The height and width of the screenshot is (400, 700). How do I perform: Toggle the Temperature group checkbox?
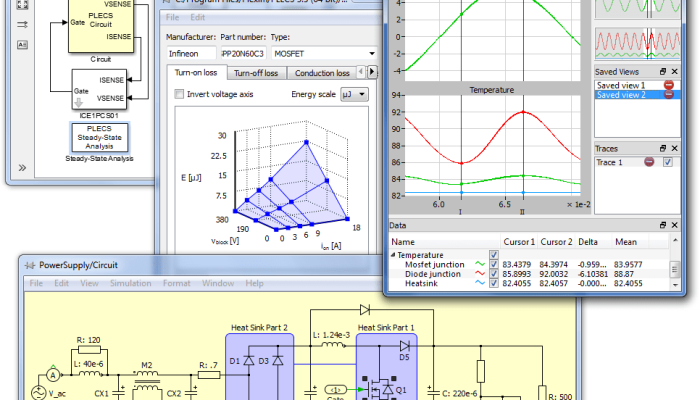[x=494, y=255]
